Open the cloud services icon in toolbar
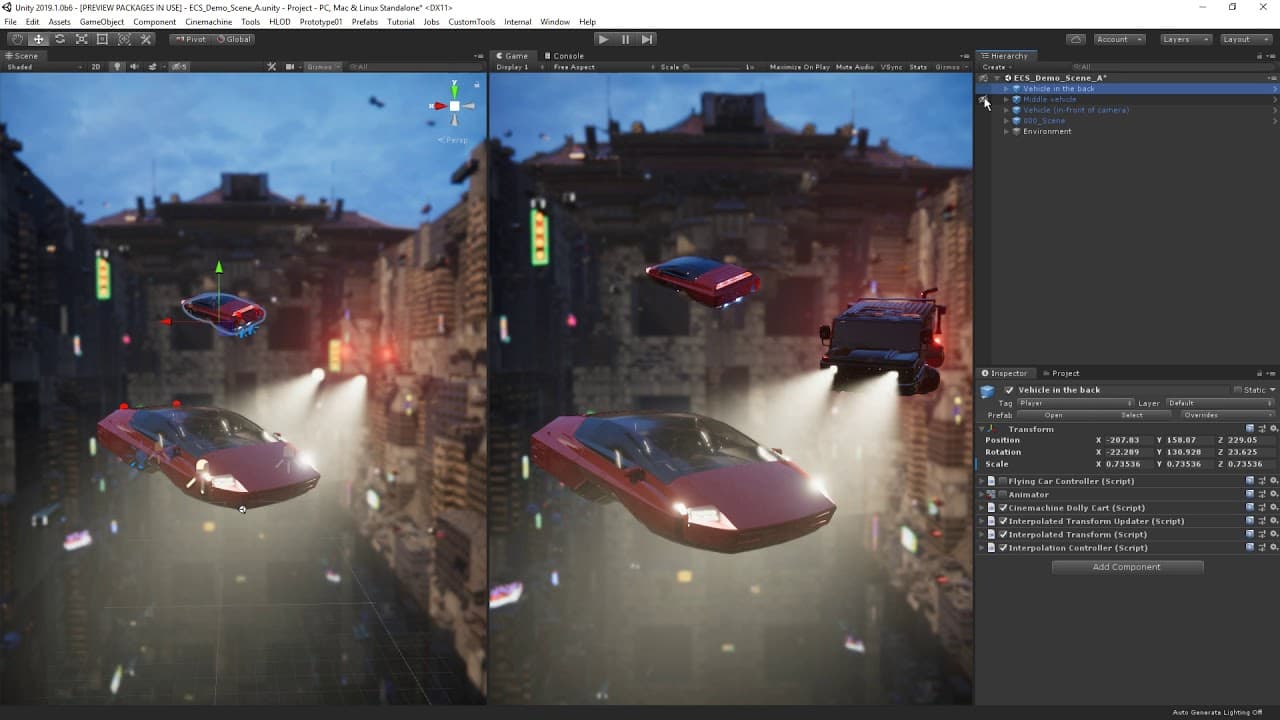 (1076, 39)
